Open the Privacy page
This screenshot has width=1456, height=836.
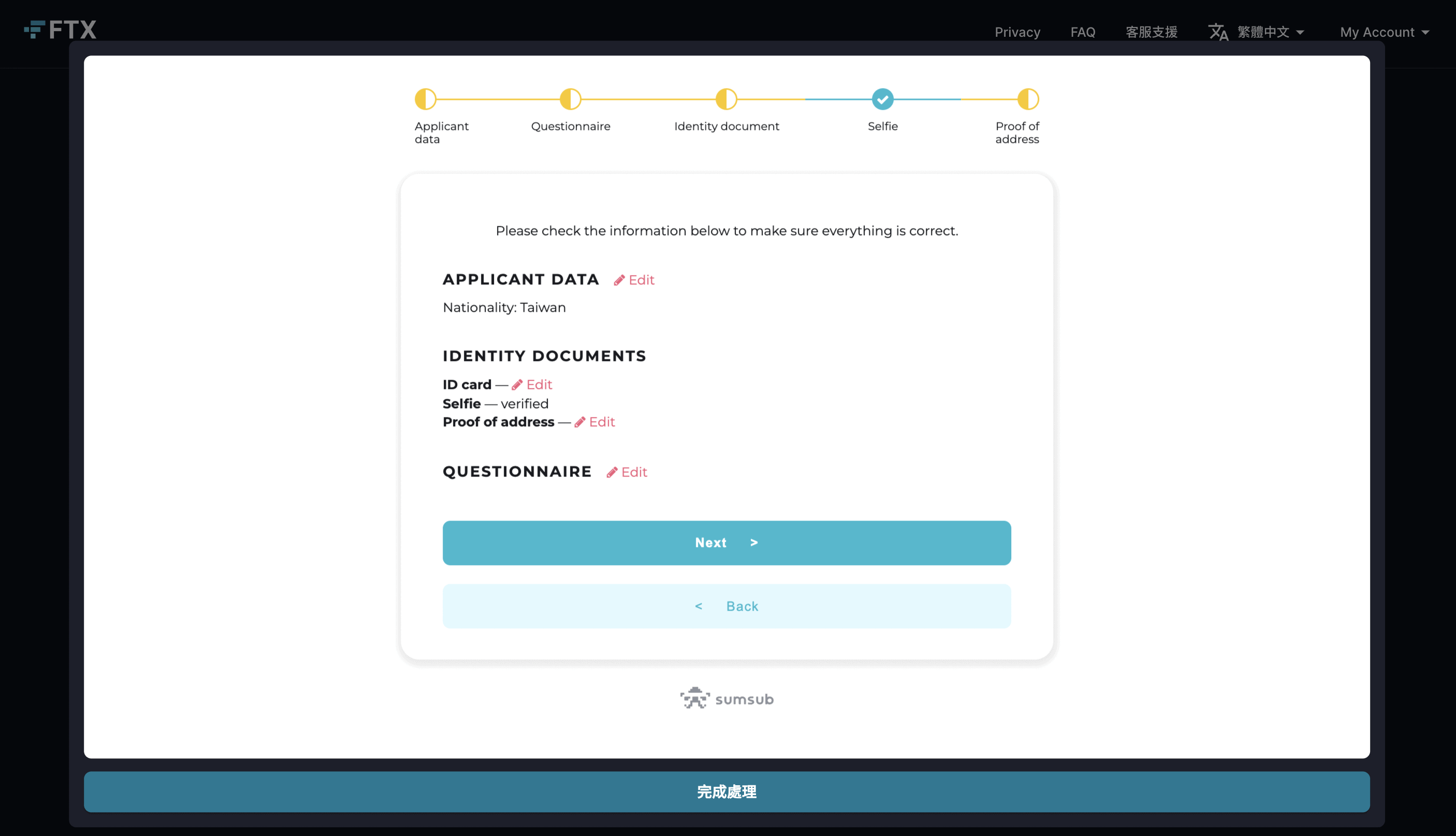(1017, 32)
